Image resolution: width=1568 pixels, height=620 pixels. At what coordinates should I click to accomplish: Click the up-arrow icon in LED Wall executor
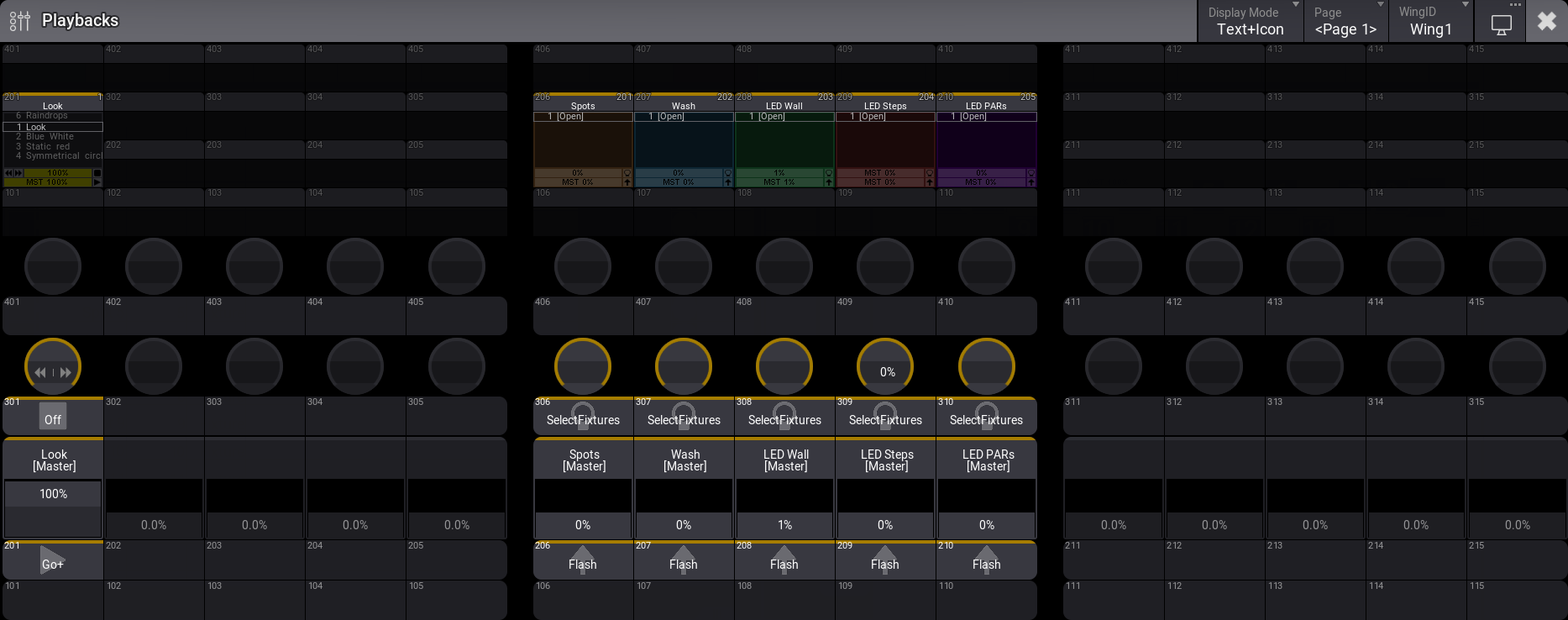point(828,181)
